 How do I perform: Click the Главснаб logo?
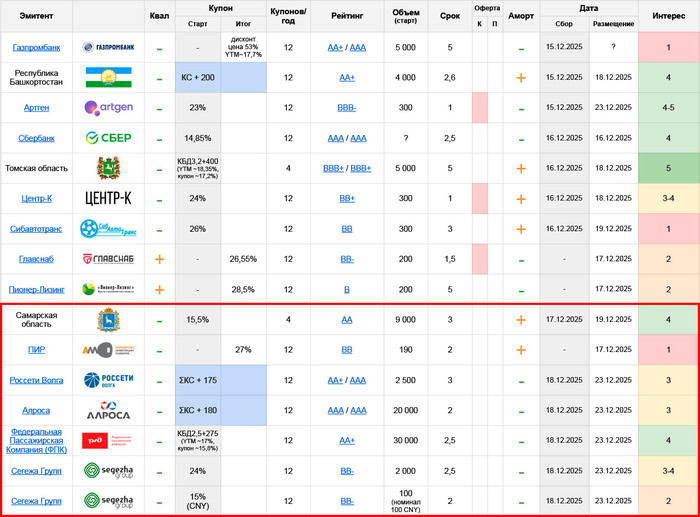108,259
